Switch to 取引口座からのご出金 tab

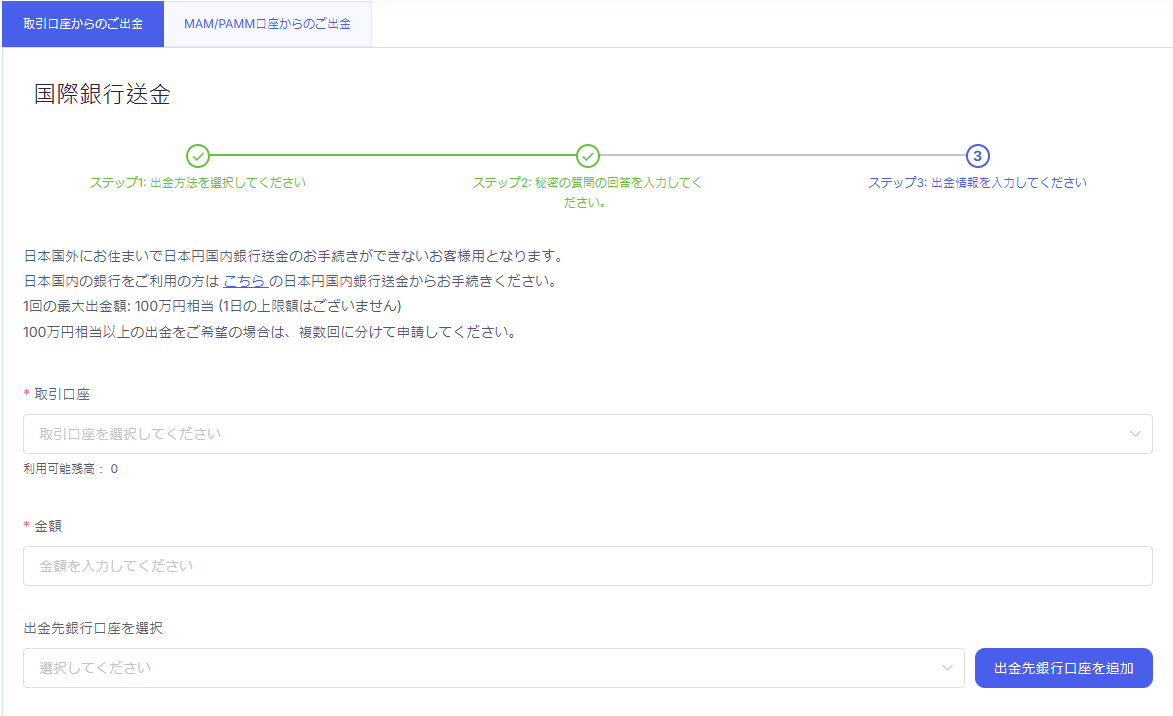[x=83, y=24]
